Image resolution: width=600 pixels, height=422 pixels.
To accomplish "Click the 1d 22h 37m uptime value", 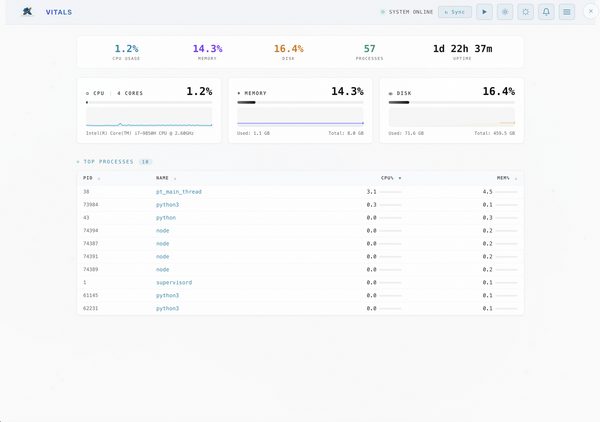I will click(x=462, y=49).
